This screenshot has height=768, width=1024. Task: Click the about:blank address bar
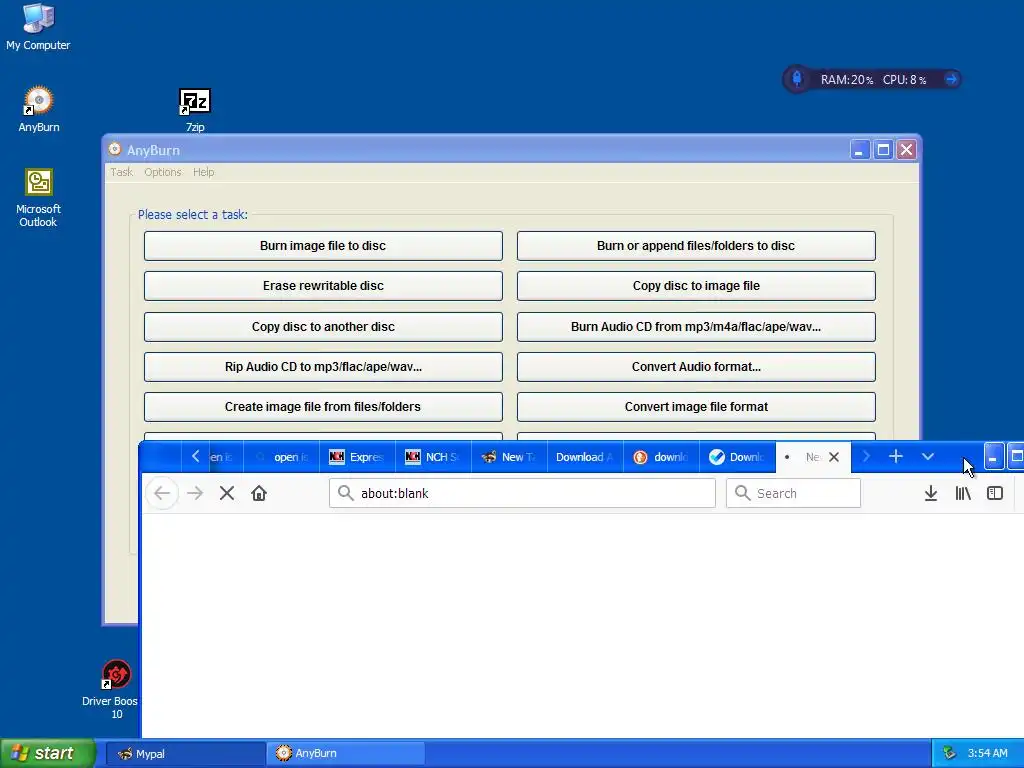[522, 493]
